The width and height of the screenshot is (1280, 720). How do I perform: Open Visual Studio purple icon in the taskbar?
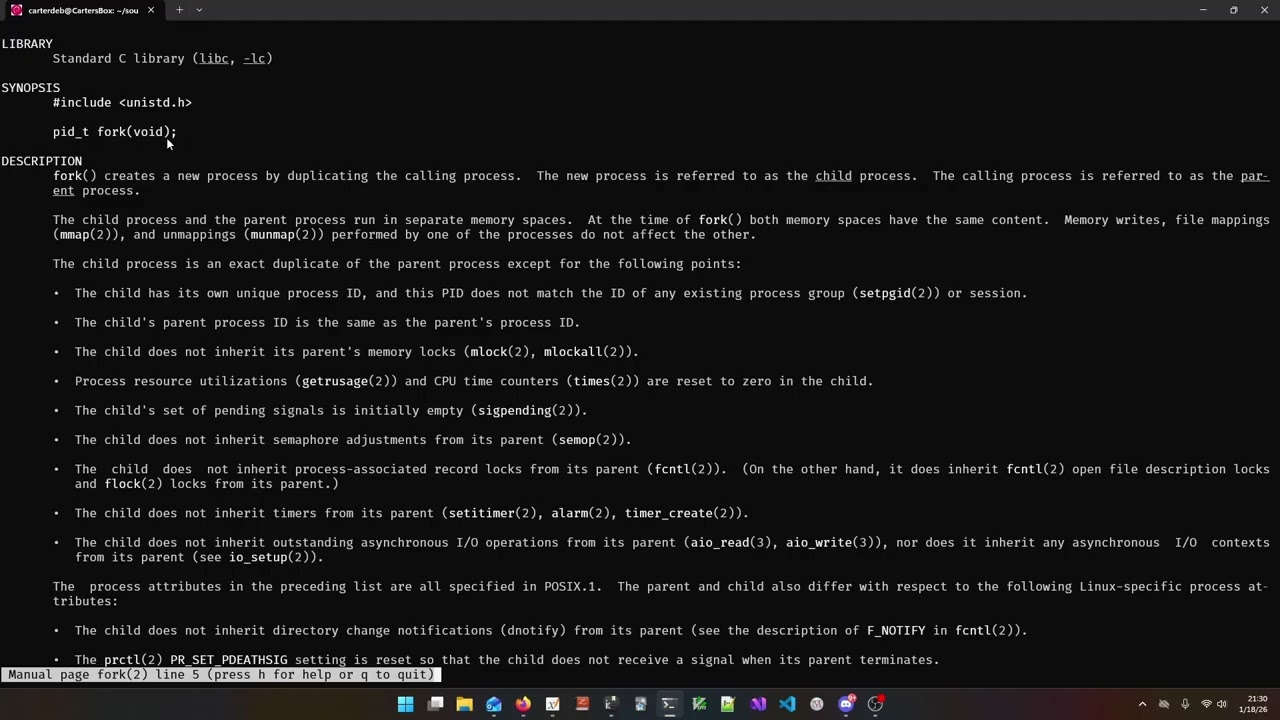(x=758, y=704)
